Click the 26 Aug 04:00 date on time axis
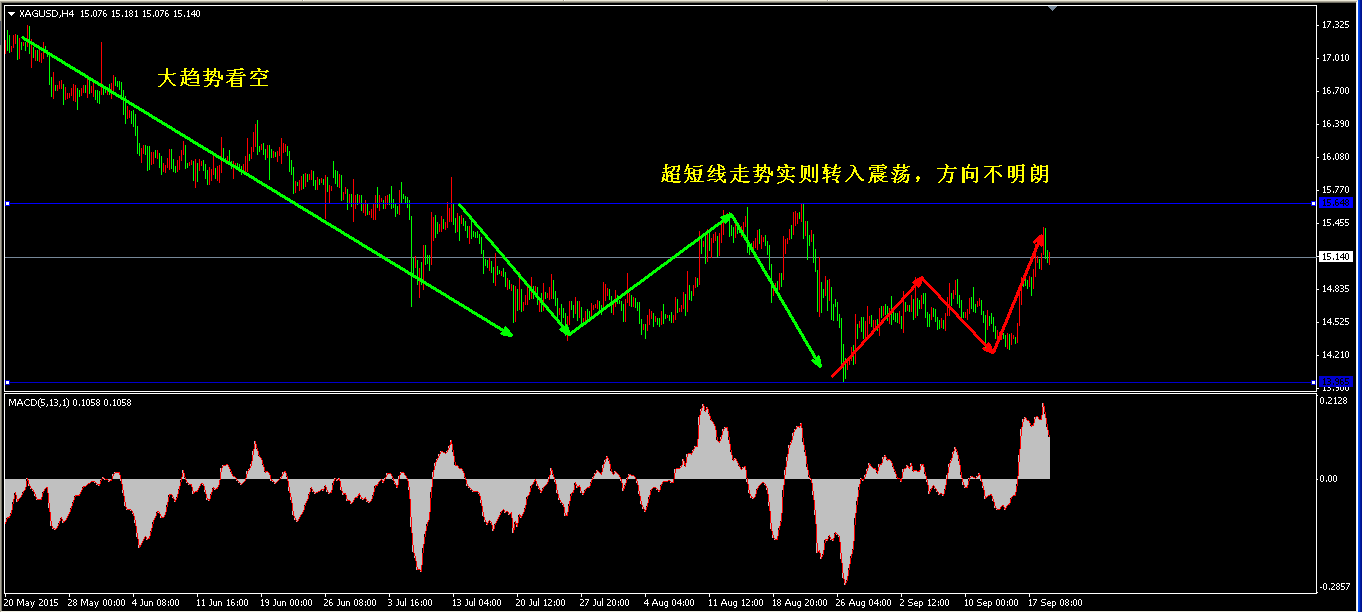 [x=864, y=603]
